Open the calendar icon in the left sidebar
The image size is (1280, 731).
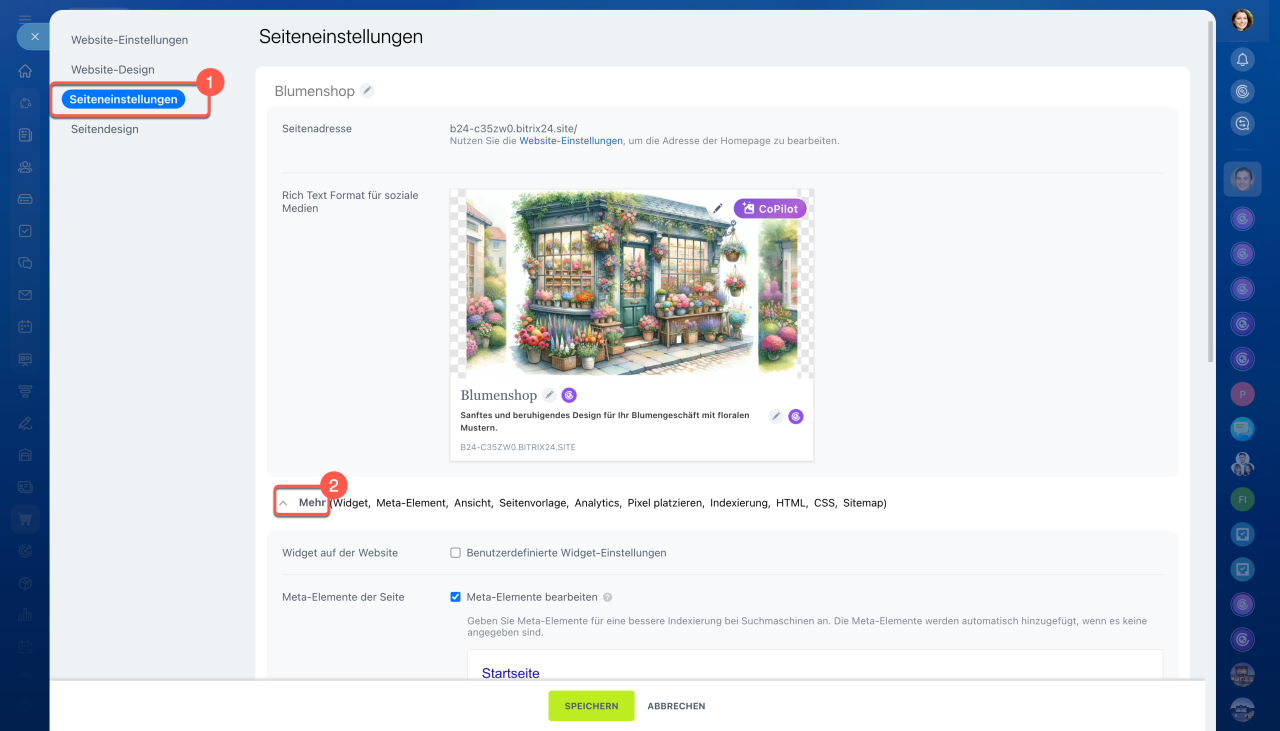point(25,327)
